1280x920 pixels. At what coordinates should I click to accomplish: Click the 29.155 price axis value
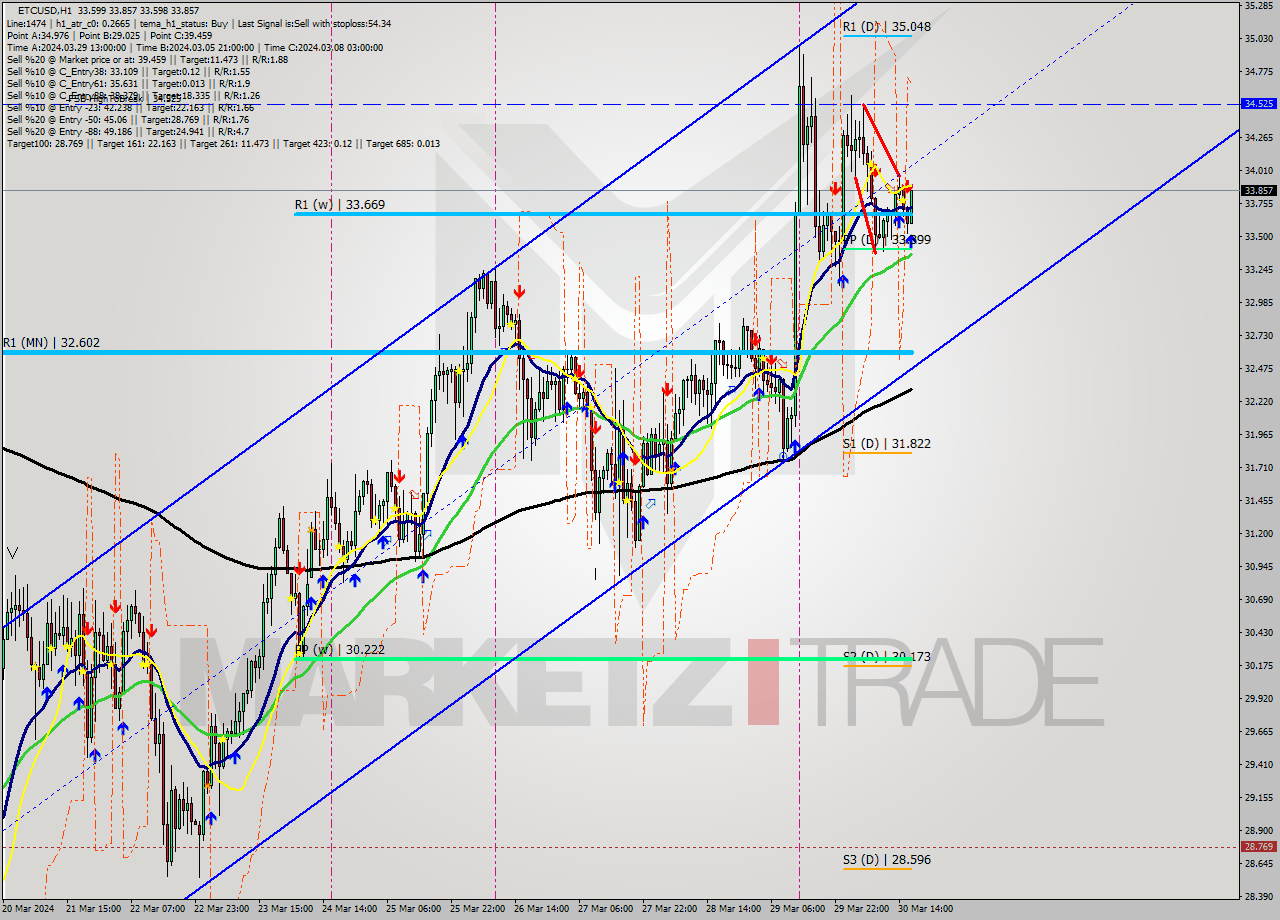click(x=1258, y=798)
